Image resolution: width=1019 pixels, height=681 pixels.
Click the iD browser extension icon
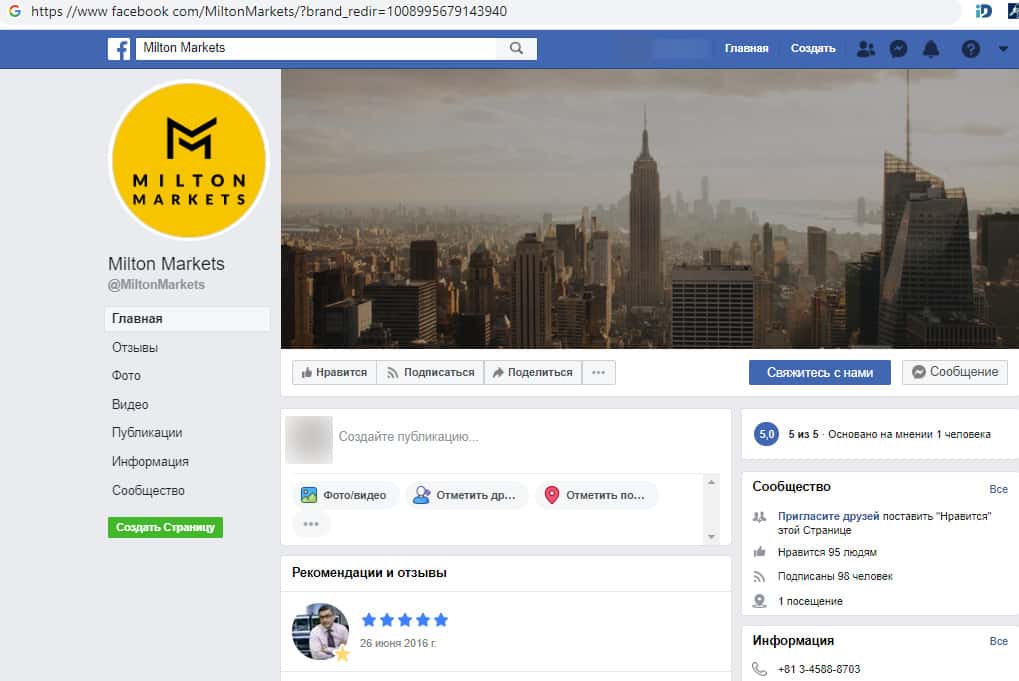click(983, 11)
